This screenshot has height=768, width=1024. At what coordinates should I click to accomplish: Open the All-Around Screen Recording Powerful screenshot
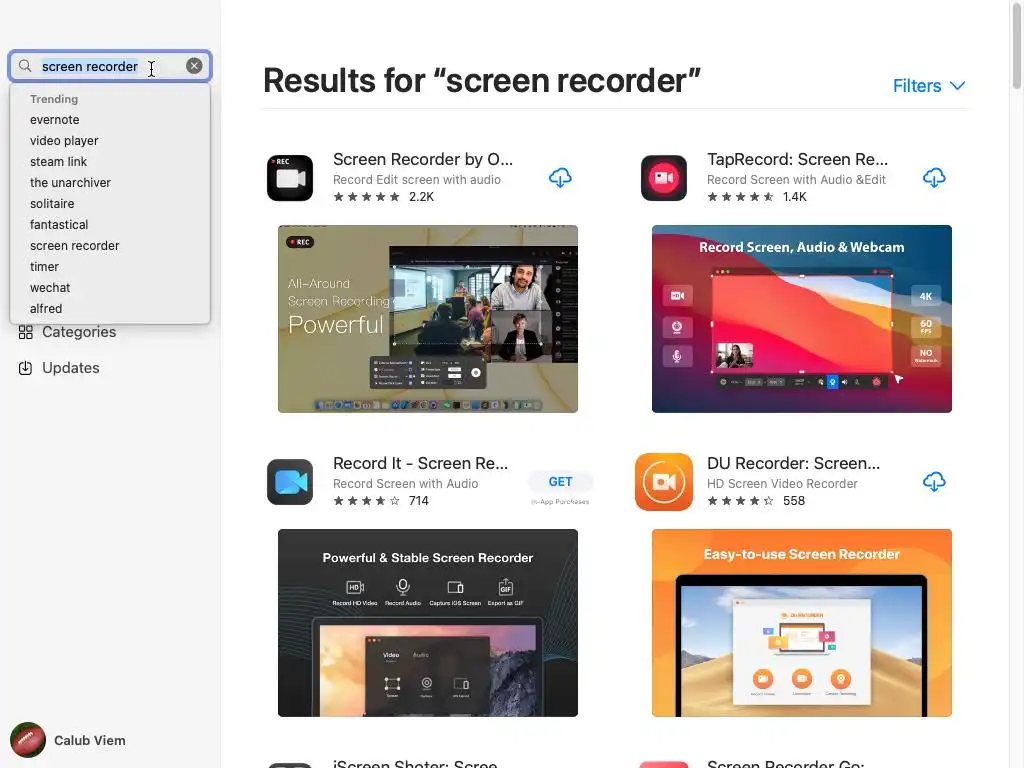(x=428, y=319)
